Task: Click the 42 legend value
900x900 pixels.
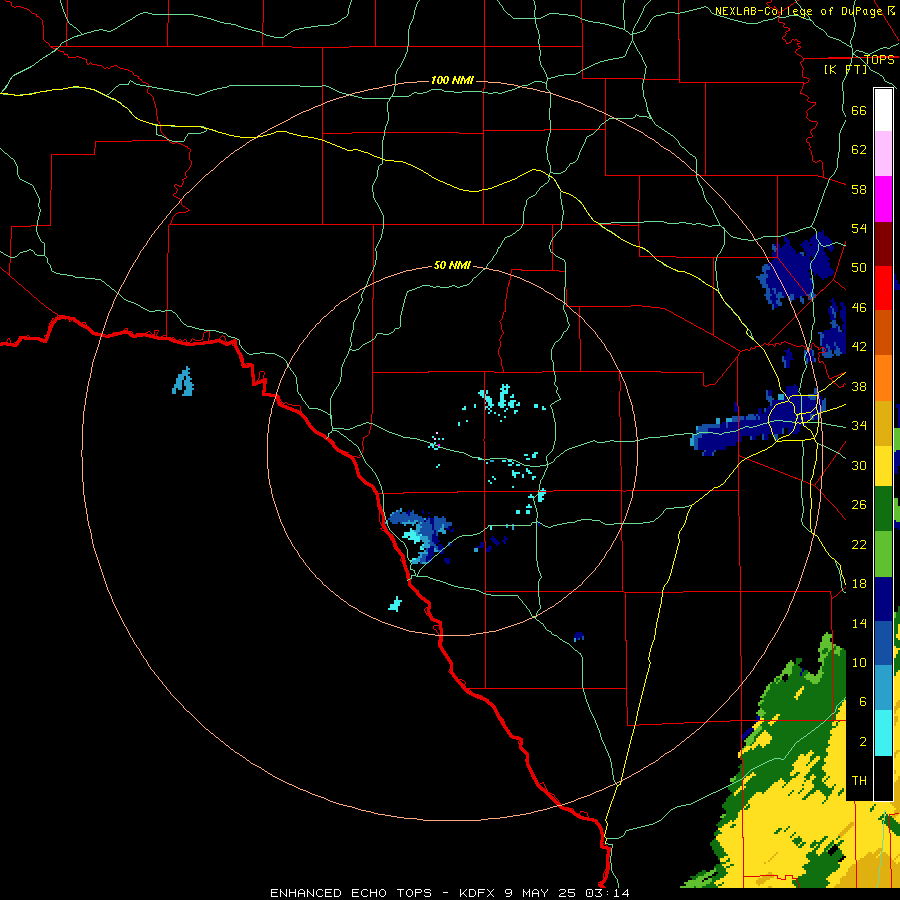Action: pyautogui.click(x=859, y=346)
